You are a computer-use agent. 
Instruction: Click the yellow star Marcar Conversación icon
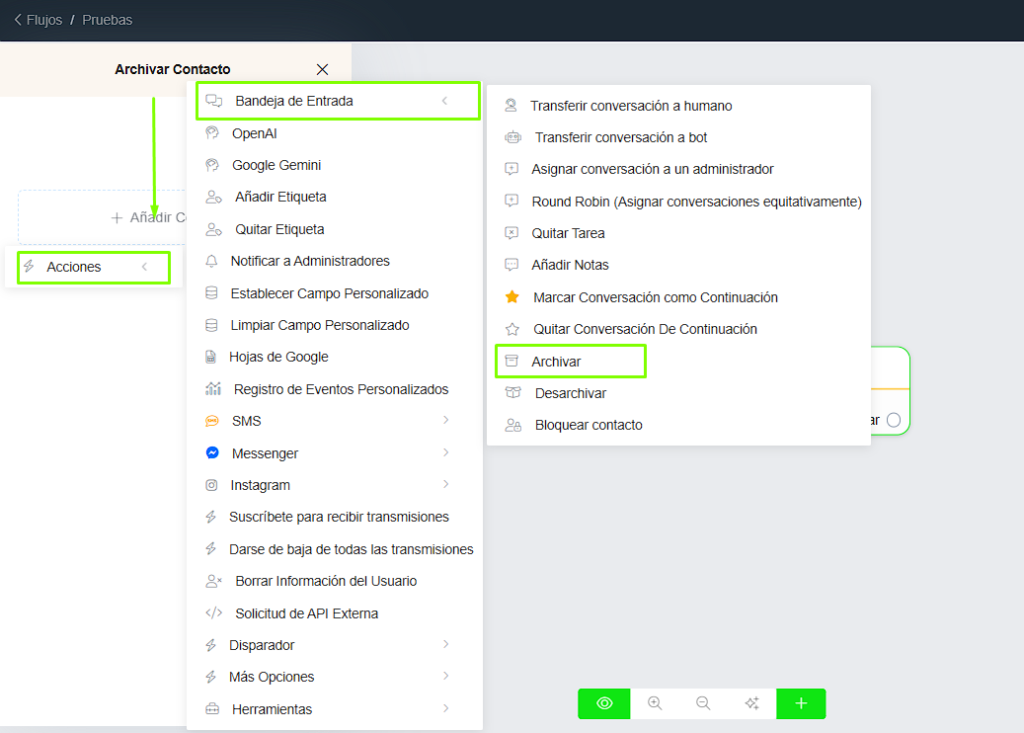[x=512, y=297]
